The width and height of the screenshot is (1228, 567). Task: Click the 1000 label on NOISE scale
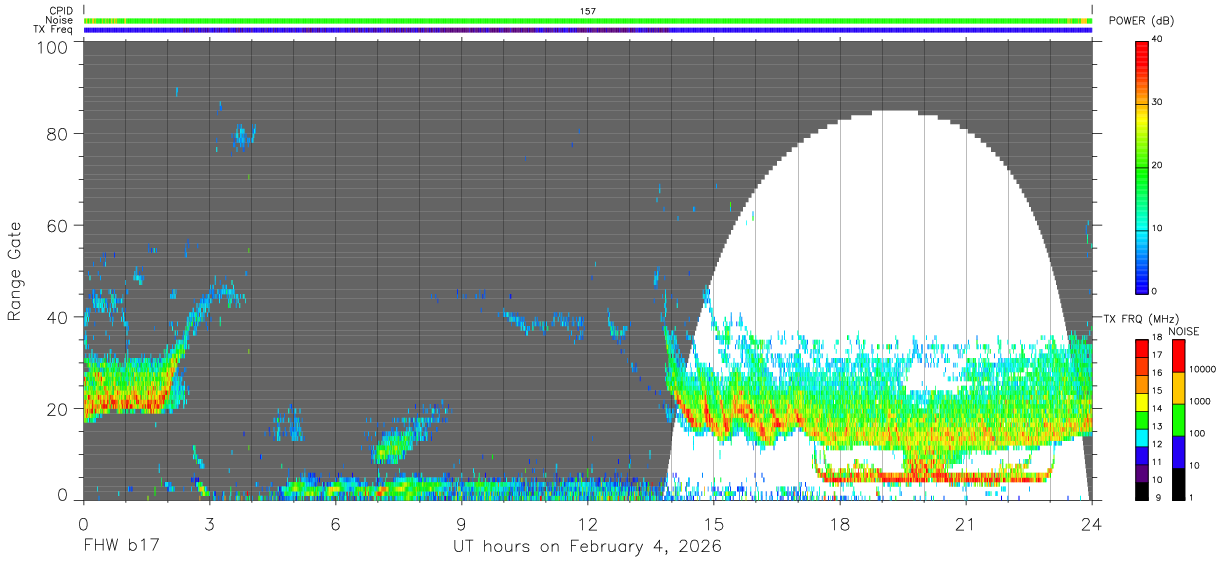pyautogui.click(x=1198, y=402)
